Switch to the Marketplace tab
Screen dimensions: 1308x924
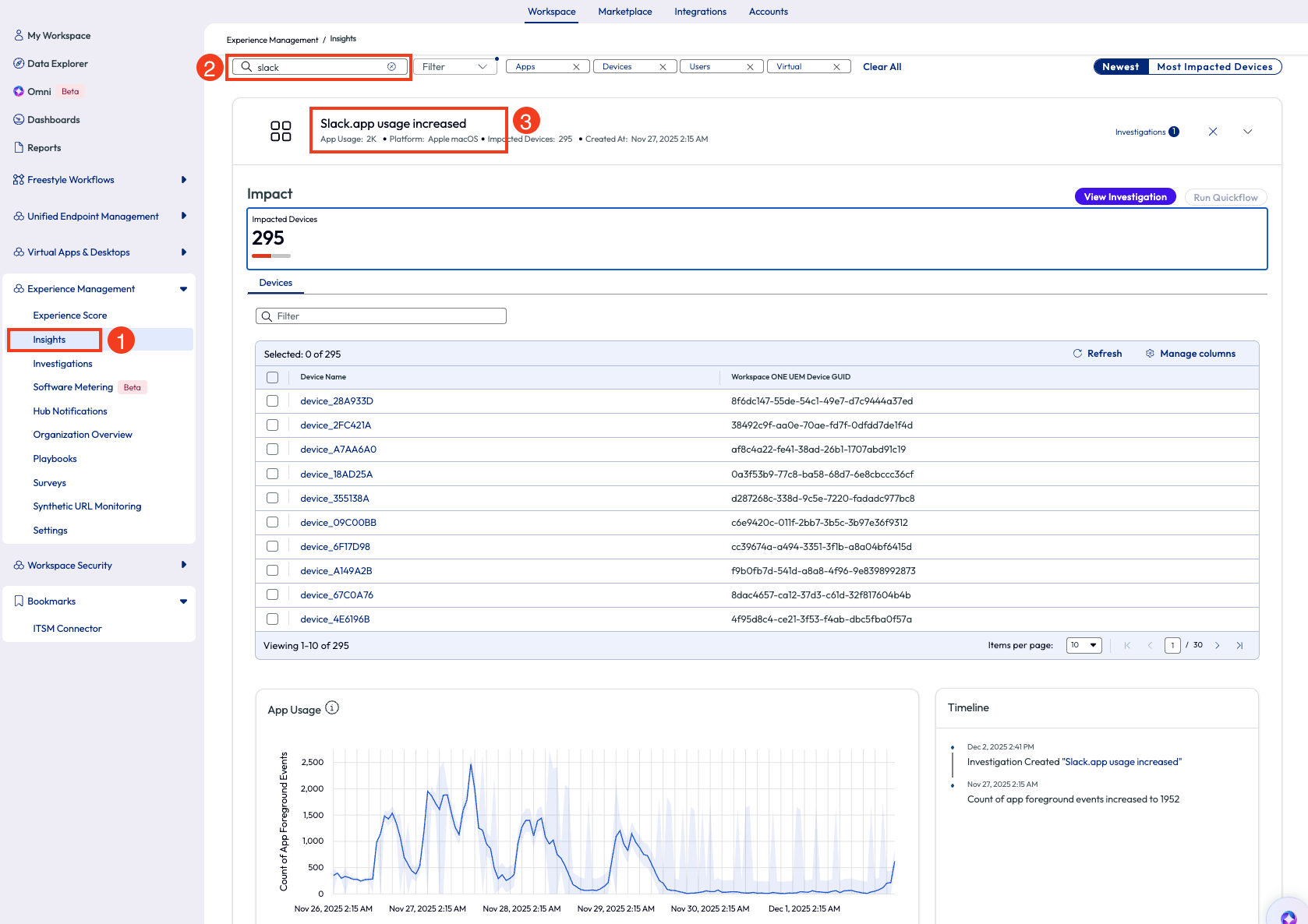[x=625, y=12]
